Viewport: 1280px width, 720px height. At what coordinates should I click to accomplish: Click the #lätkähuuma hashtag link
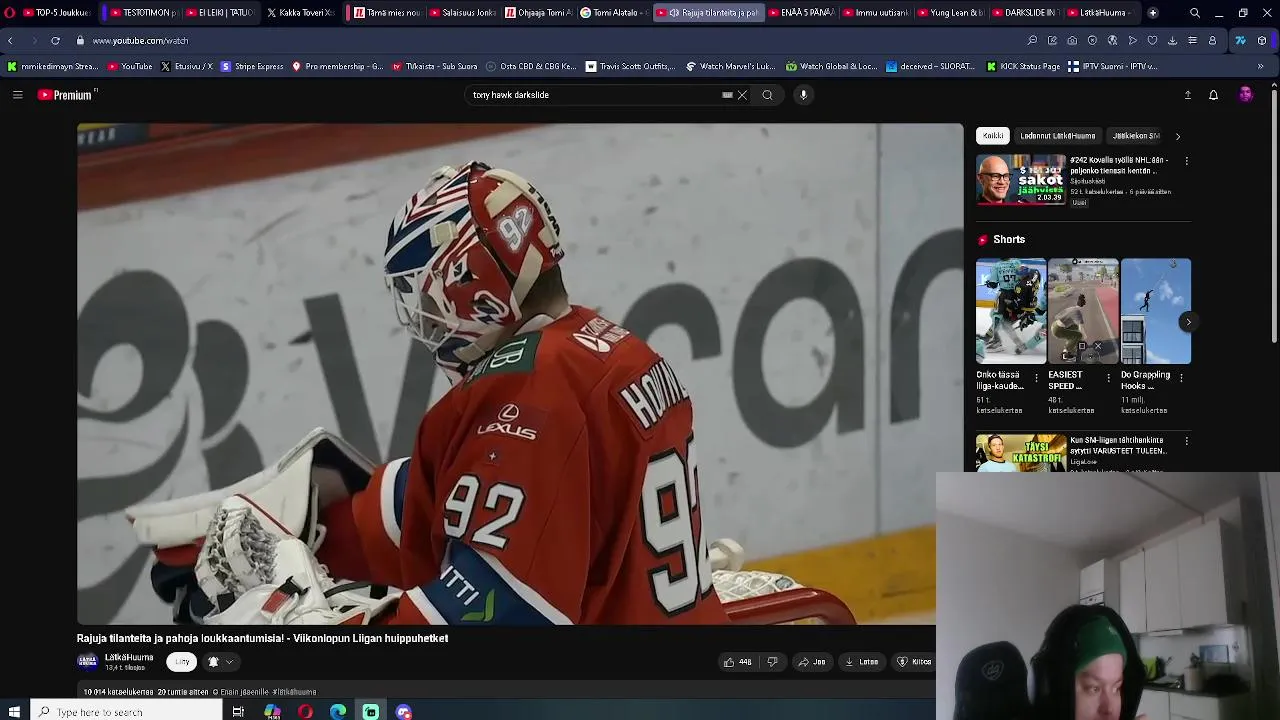tap(295, 692)
